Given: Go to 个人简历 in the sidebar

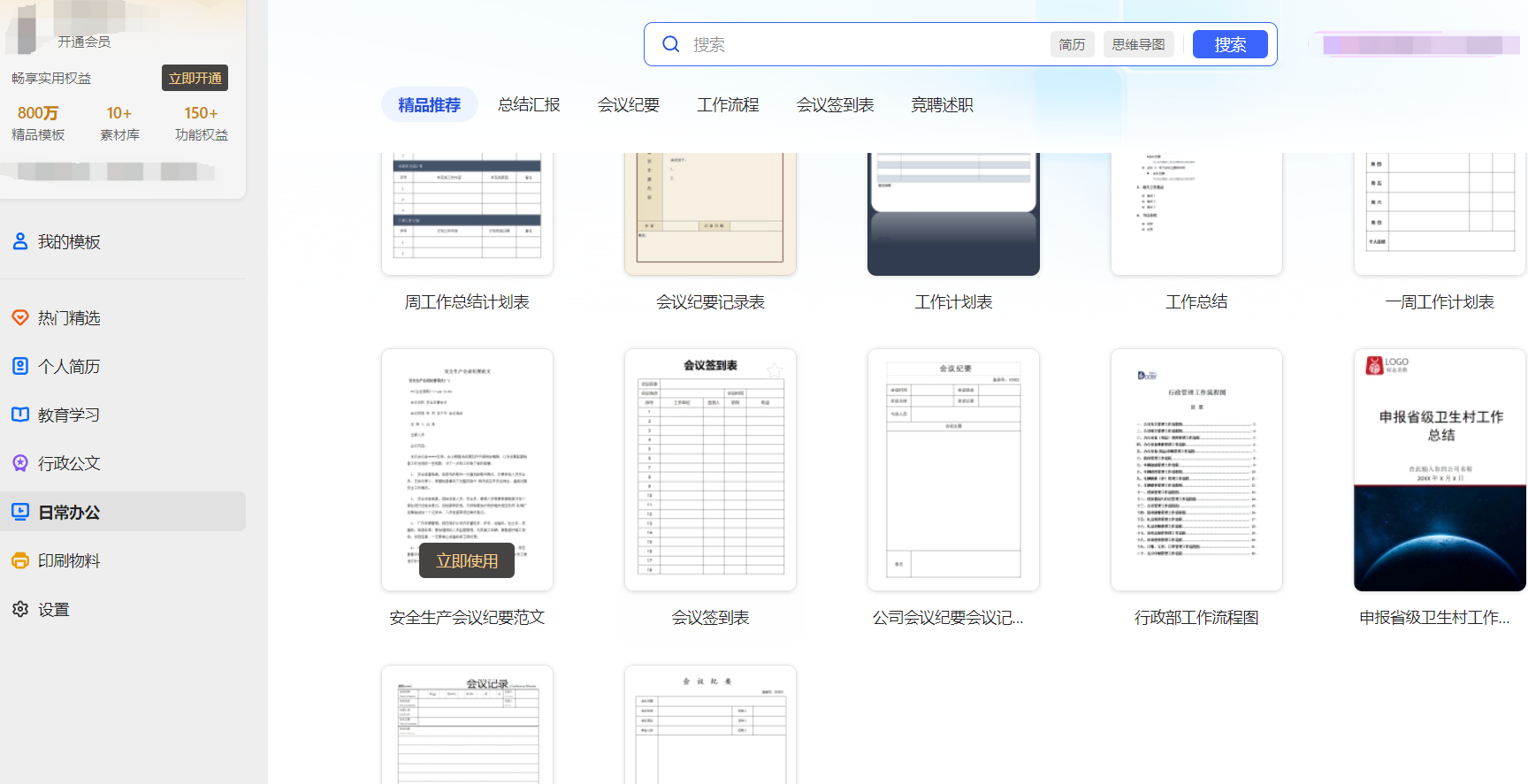Looking at the screenshot, I should 123,366.
